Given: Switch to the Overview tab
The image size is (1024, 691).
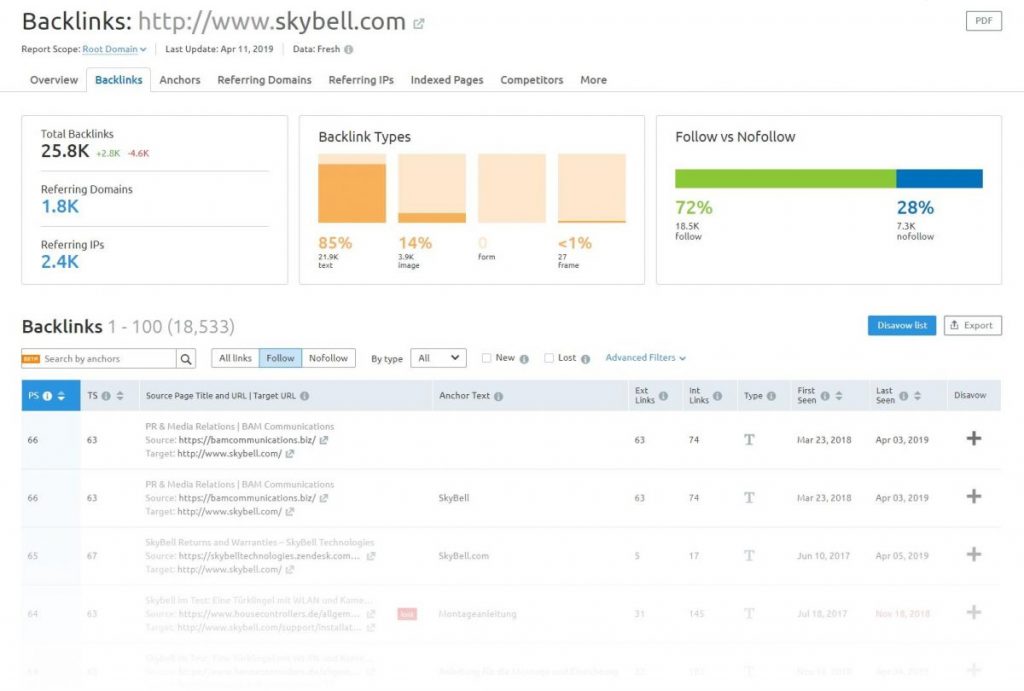Looking at the screenshot, I should tap(54, 80).
